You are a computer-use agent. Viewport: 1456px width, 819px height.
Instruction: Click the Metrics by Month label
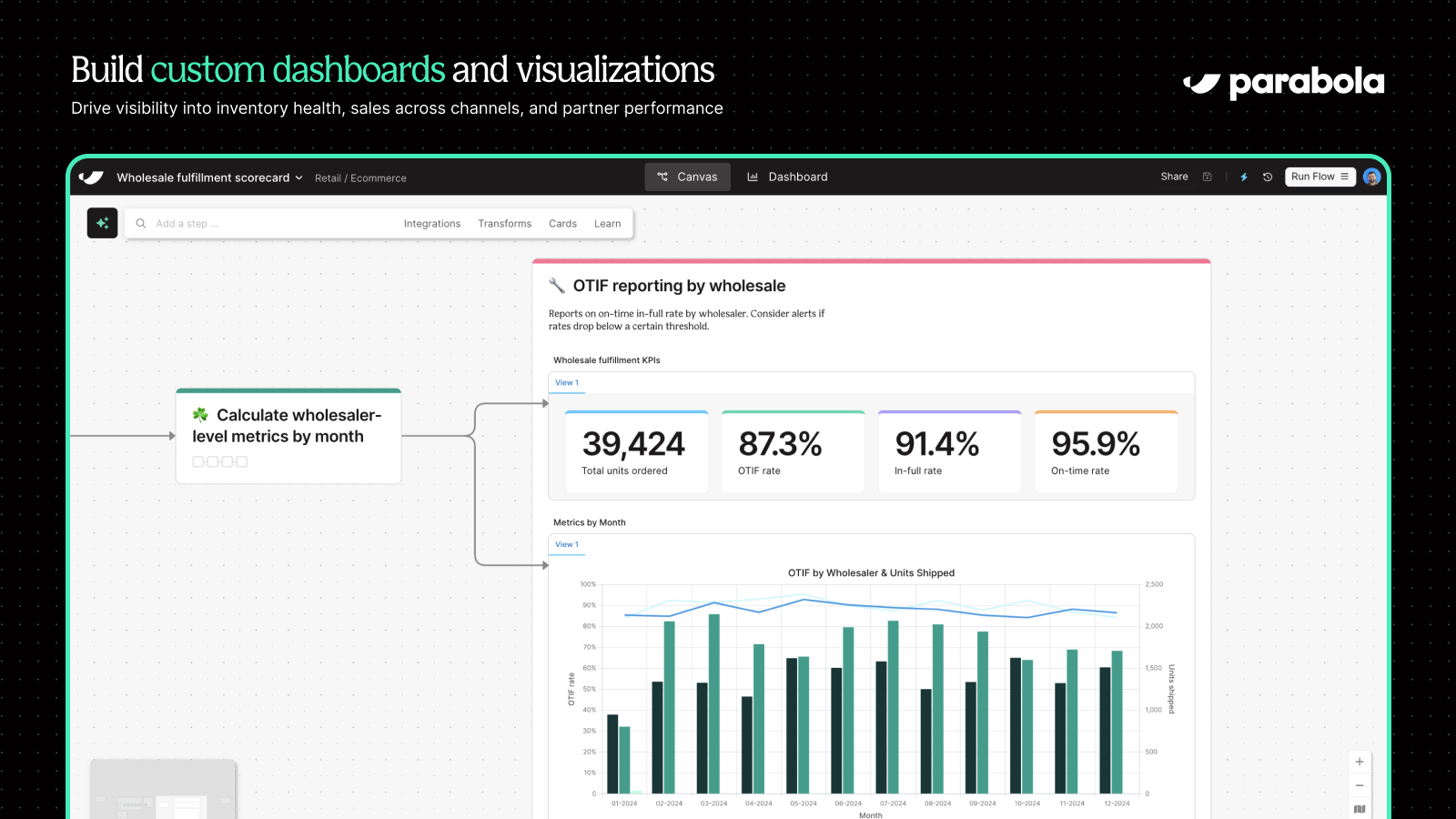(590, 522)
